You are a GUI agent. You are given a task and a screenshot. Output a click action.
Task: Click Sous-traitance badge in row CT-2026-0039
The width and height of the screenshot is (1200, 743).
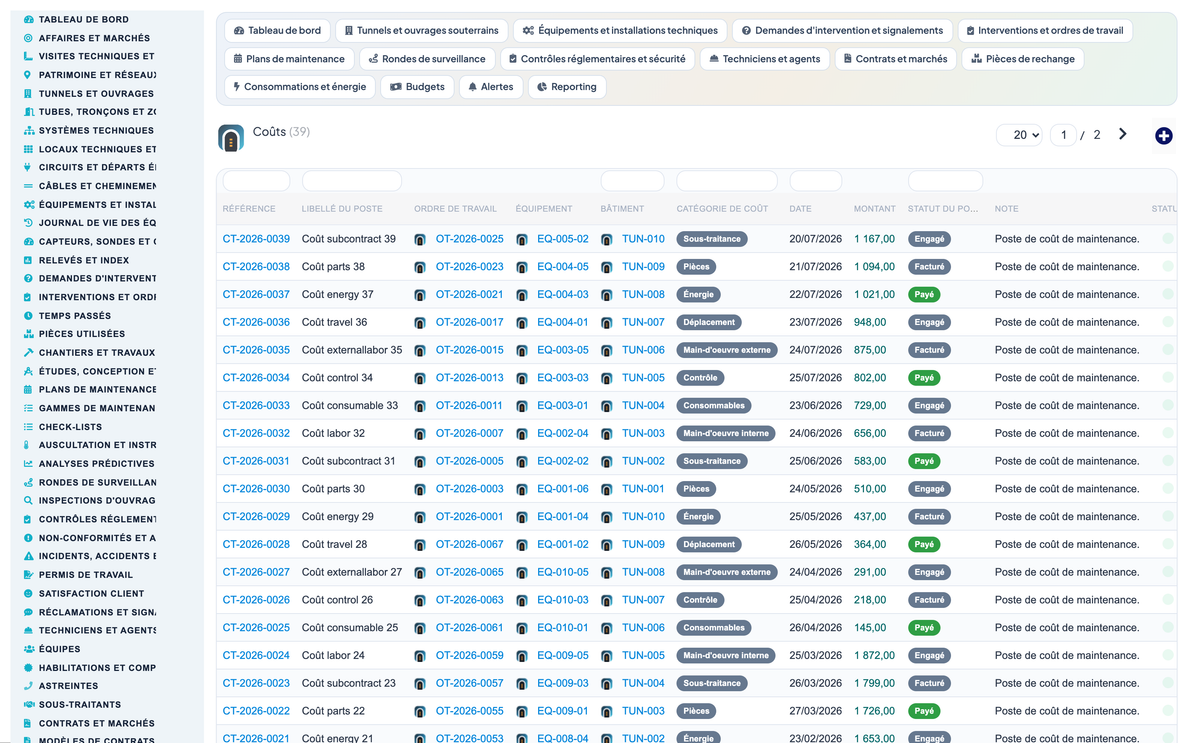point(712,239)
